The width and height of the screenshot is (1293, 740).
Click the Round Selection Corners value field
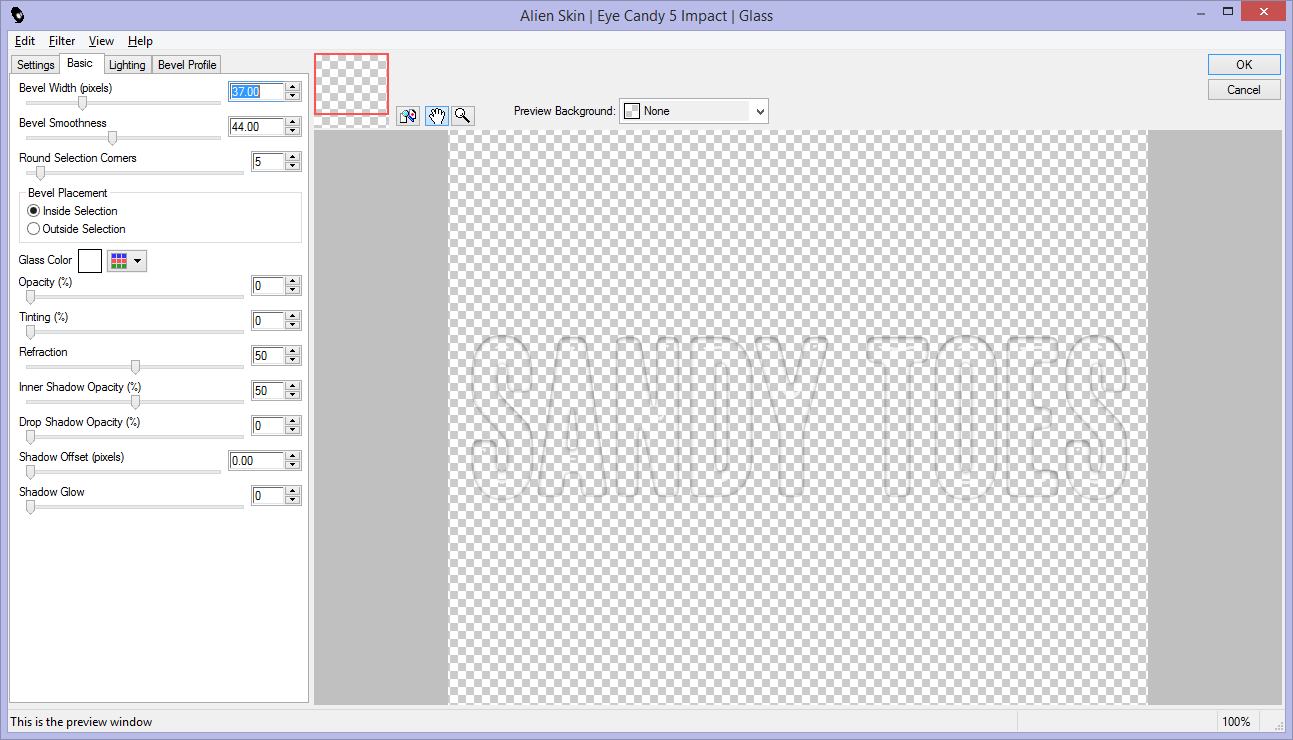coord(268,161)
